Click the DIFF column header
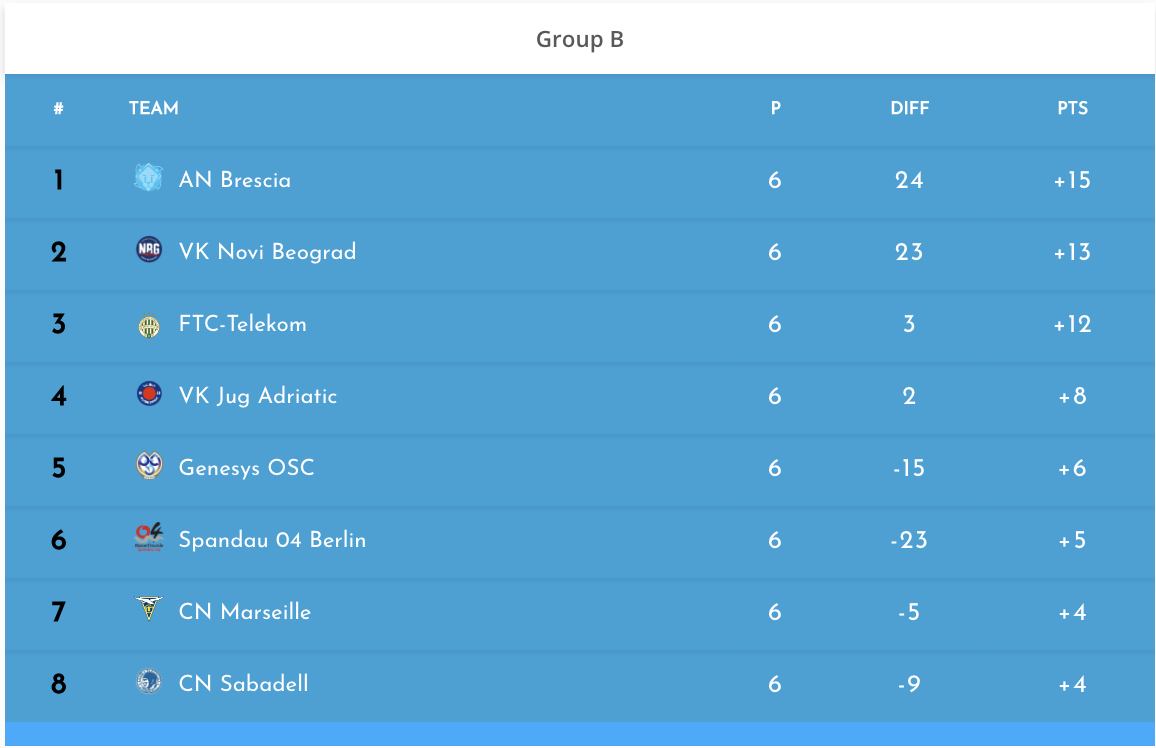 click(x=909, y=108)
